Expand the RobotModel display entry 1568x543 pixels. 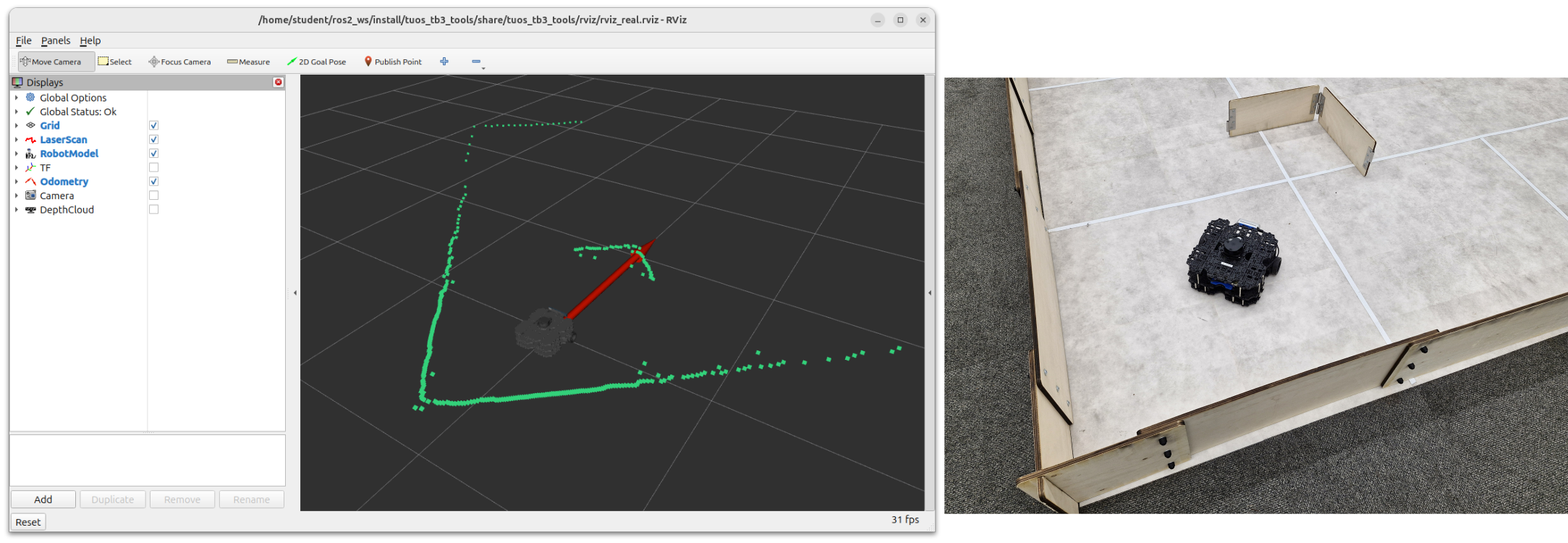tap(17, 153)
